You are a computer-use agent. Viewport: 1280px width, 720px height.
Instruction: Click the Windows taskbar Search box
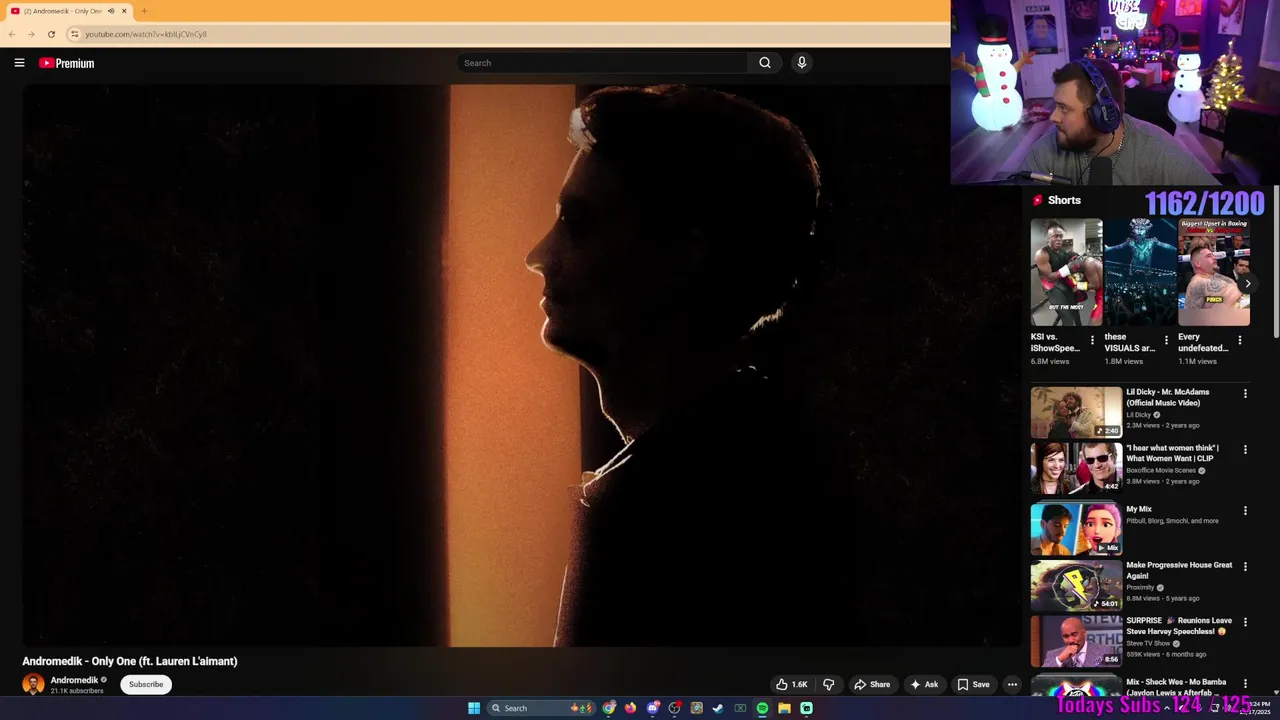(x=541, y=708)
